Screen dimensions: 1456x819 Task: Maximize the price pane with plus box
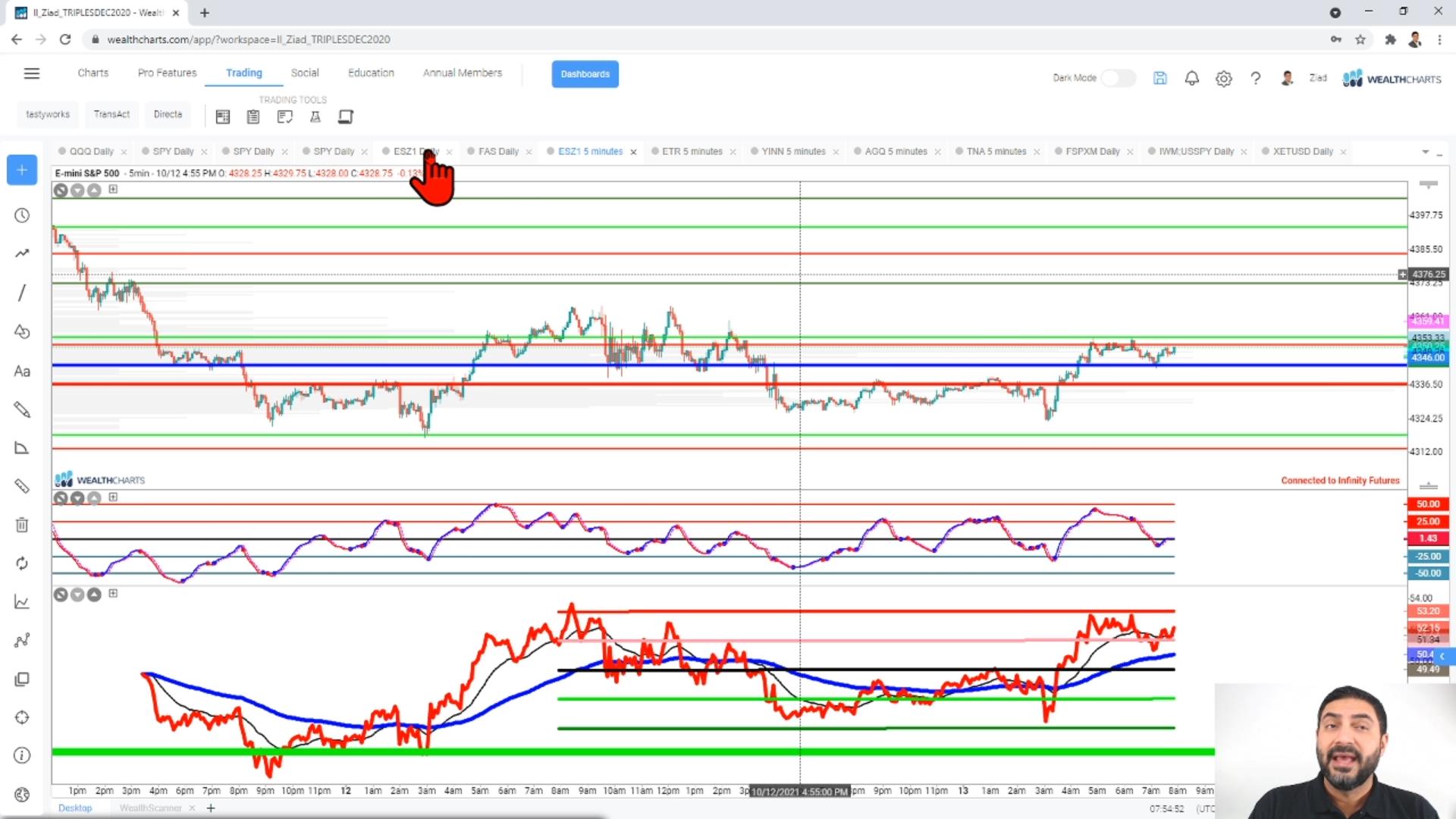pyautogui.click(x=113, y=190)
